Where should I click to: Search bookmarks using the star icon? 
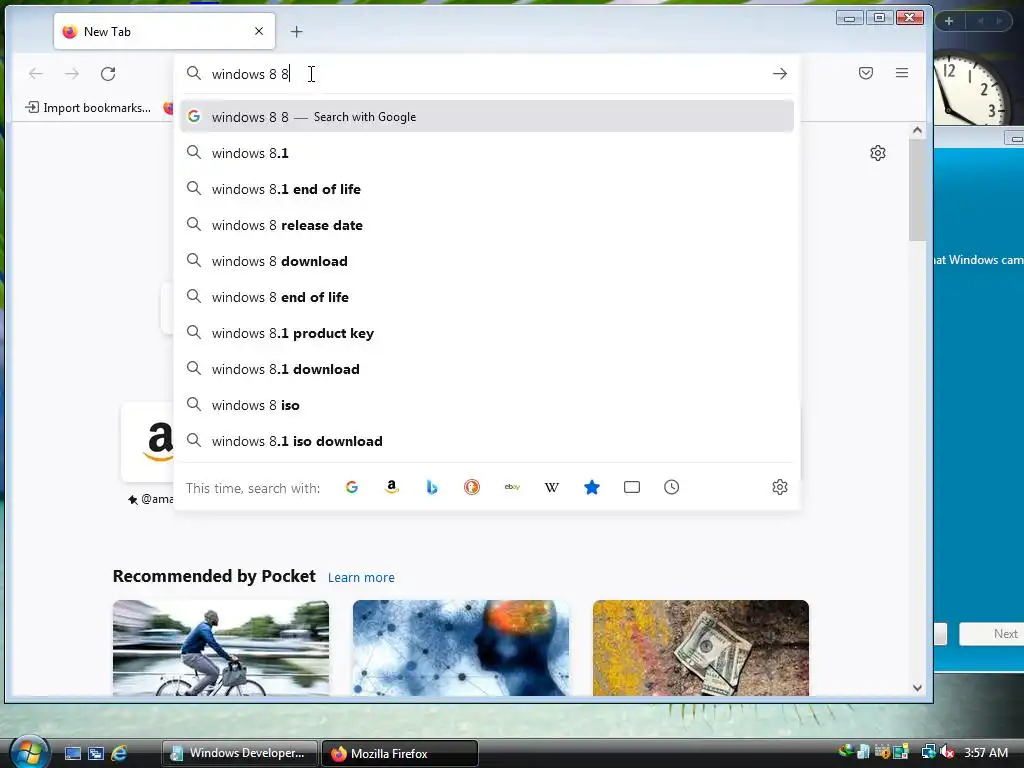[x=592, y=487]
